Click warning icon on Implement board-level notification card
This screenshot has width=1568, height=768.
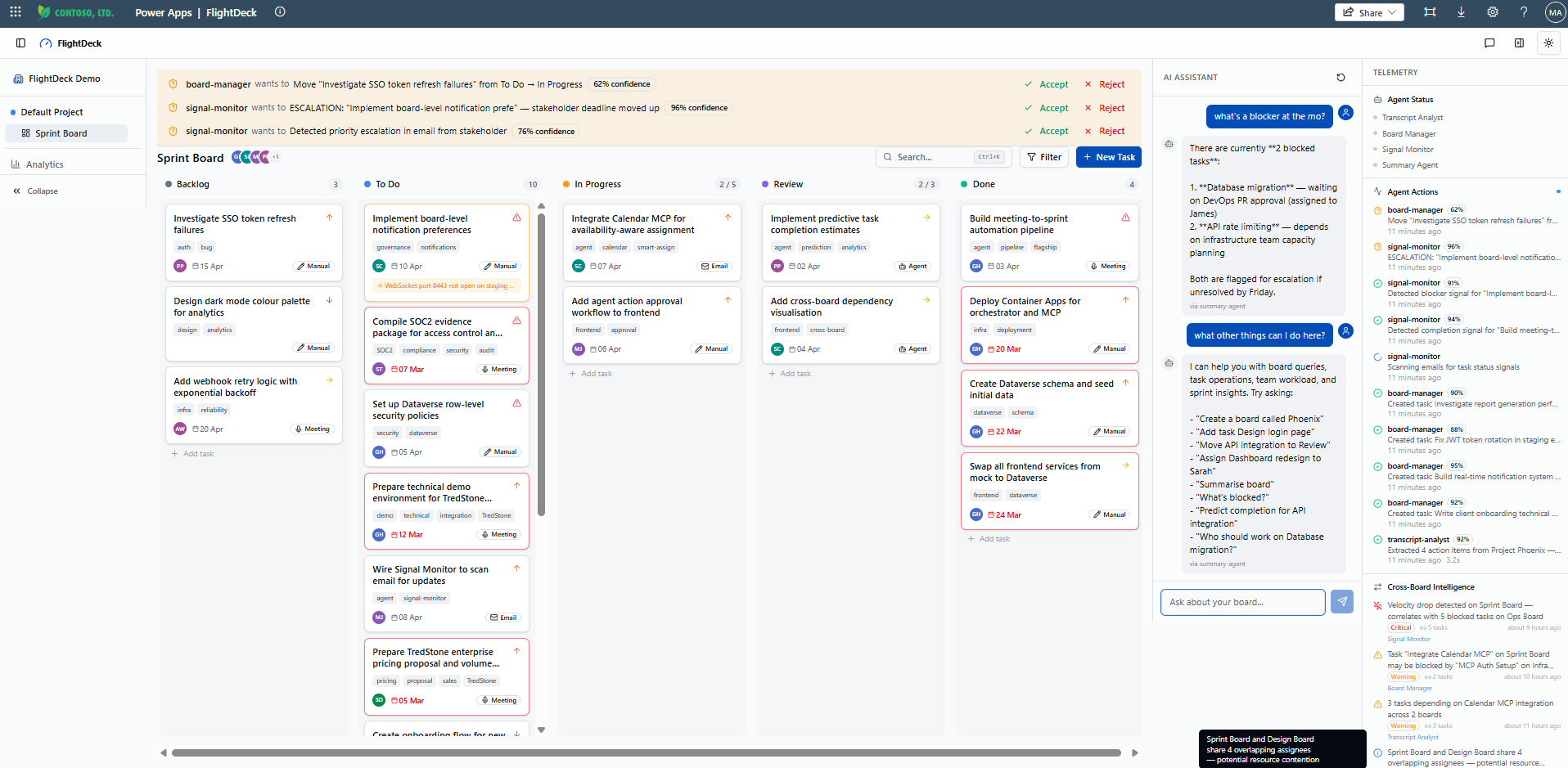[516, 218]
